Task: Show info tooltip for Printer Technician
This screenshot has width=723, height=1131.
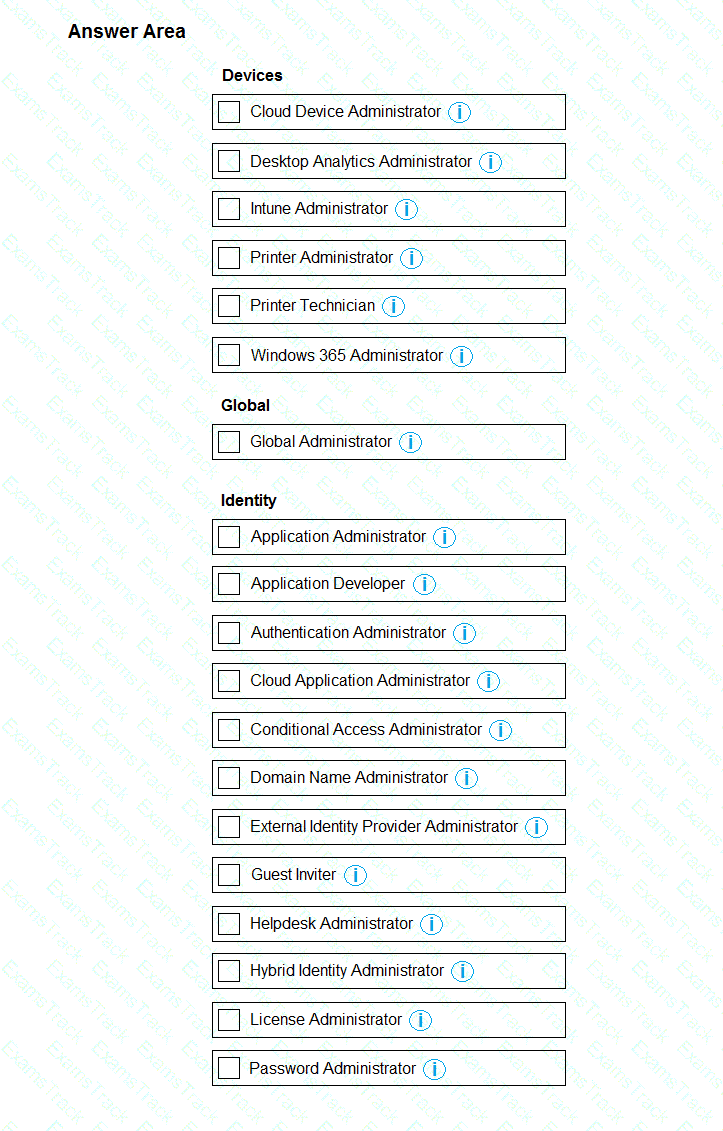Action: pos(394,306)
